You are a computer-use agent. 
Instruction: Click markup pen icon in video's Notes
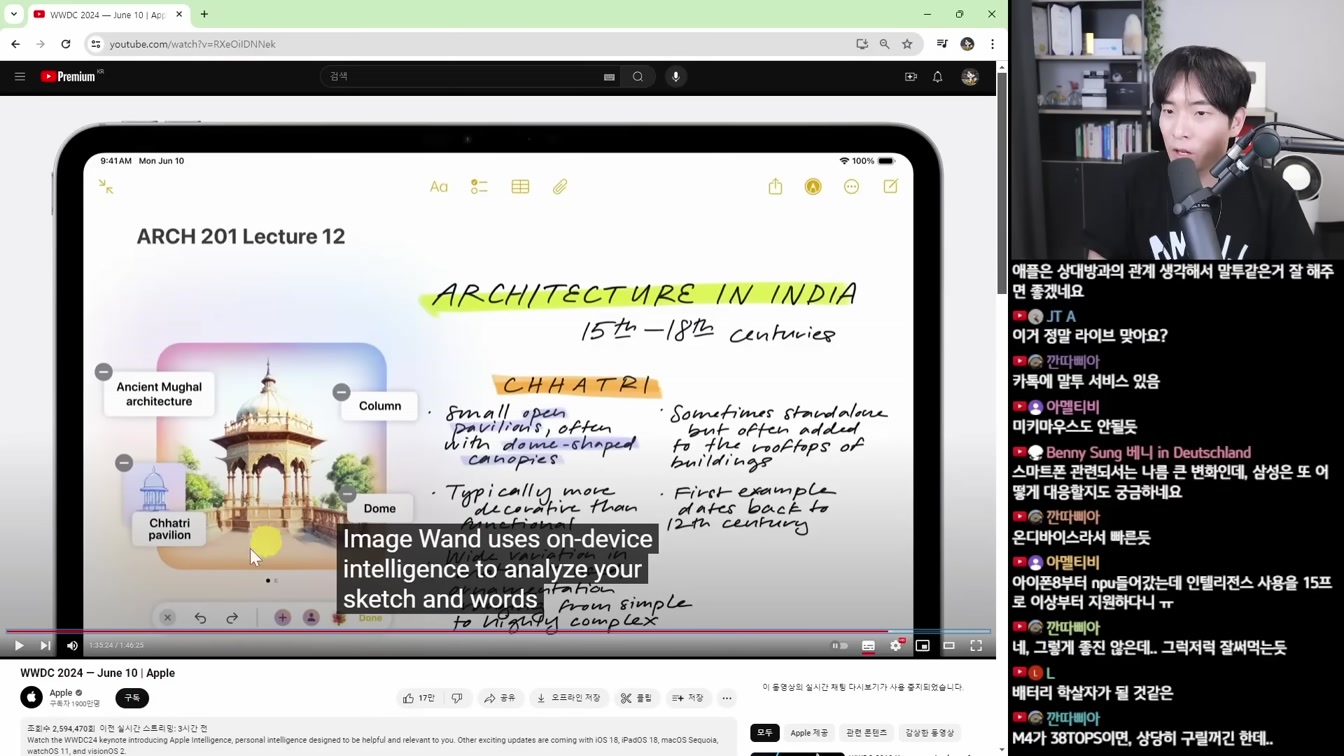click(x=813, y=187)
